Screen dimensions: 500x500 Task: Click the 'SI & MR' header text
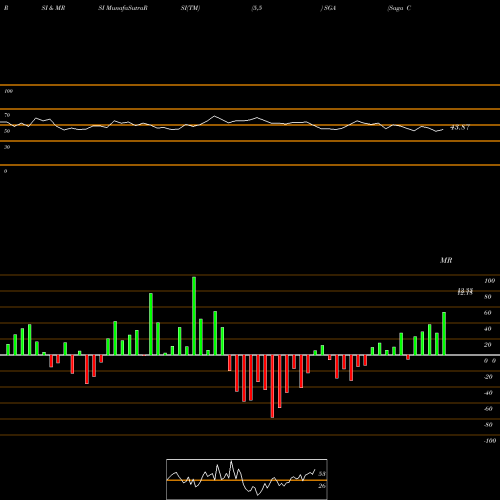coord(53,8)
